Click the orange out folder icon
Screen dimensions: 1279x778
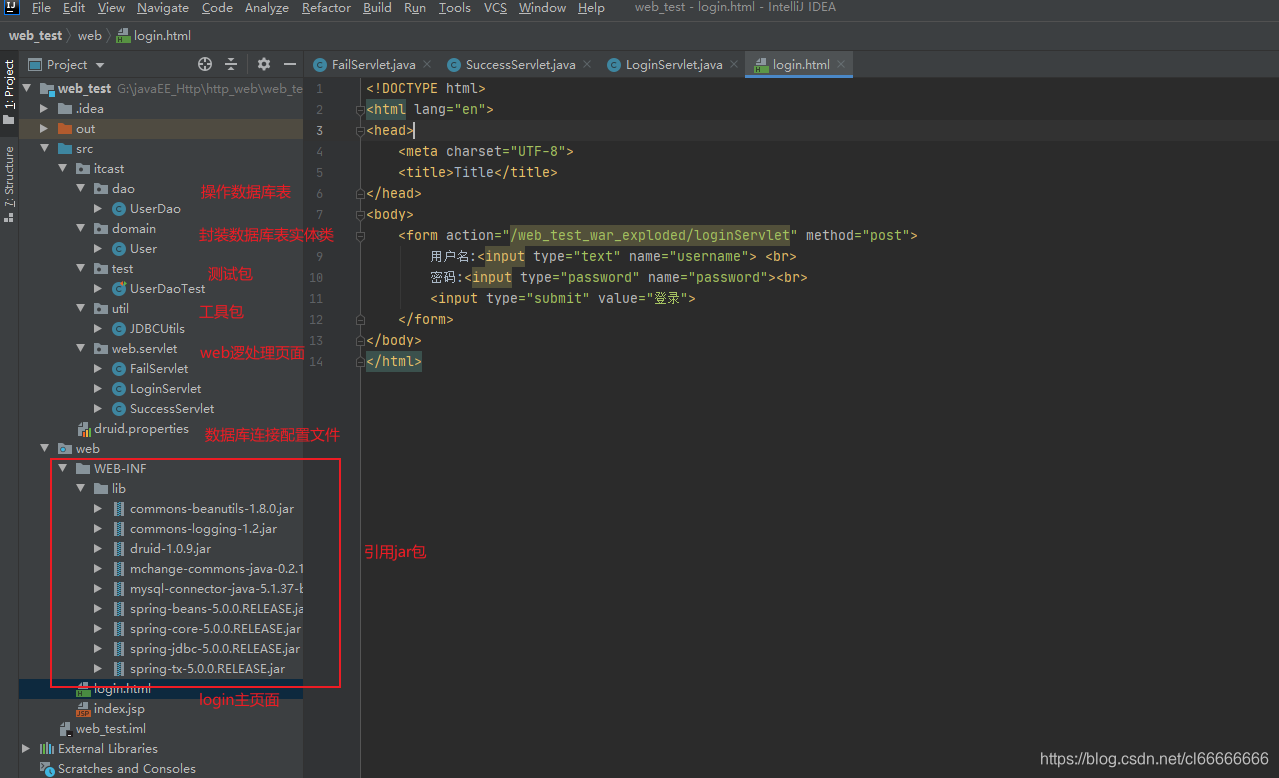(x=65, y=129)
